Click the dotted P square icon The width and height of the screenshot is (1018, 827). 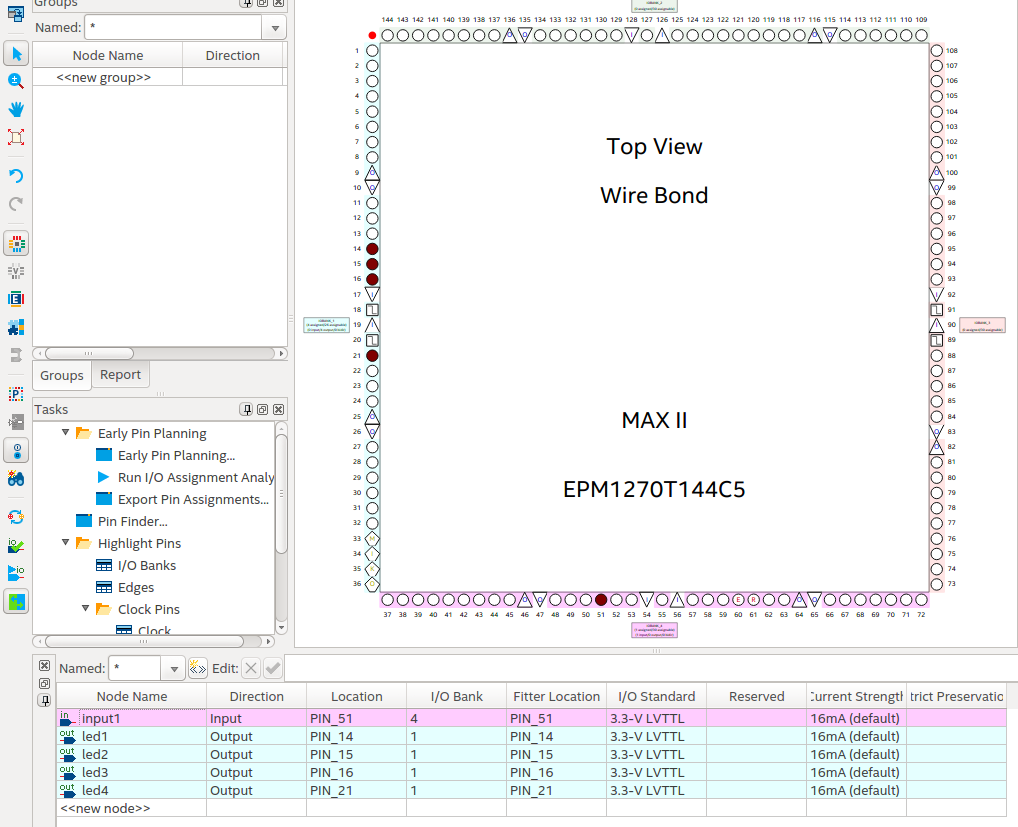(16, 394)
